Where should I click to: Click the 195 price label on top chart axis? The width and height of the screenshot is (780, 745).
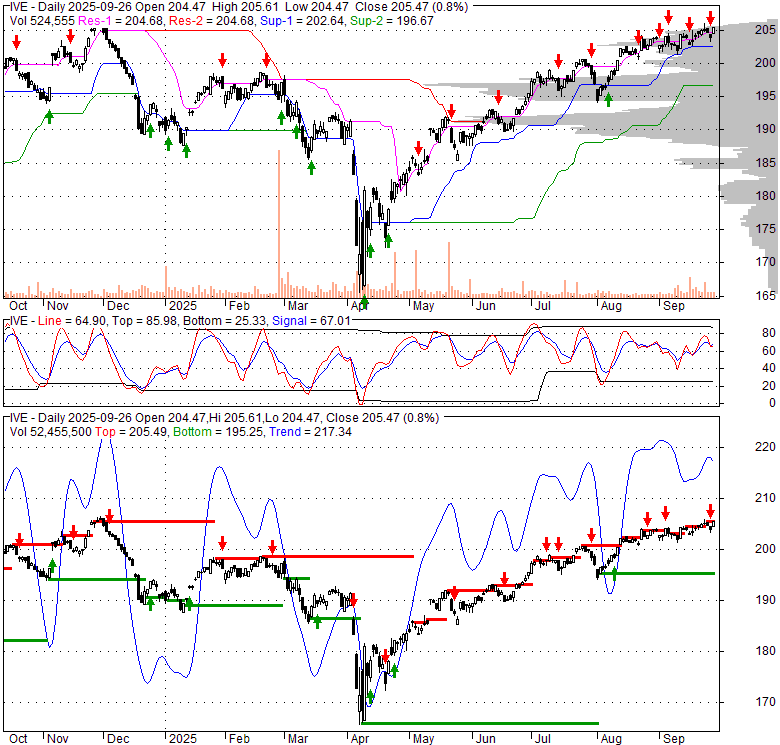pyautogui.click(x=765, y=96)
